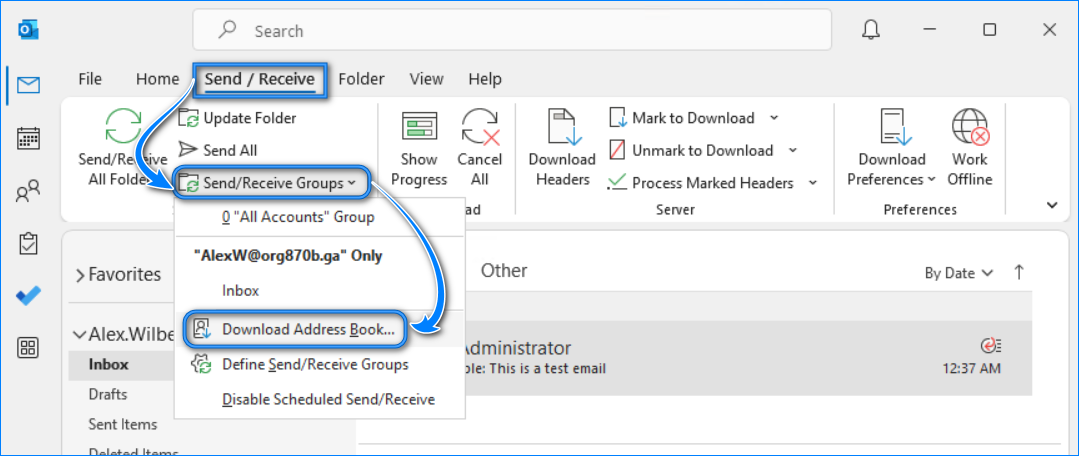Click the notification bell icon
The image size is (1079, 456).
870,30
